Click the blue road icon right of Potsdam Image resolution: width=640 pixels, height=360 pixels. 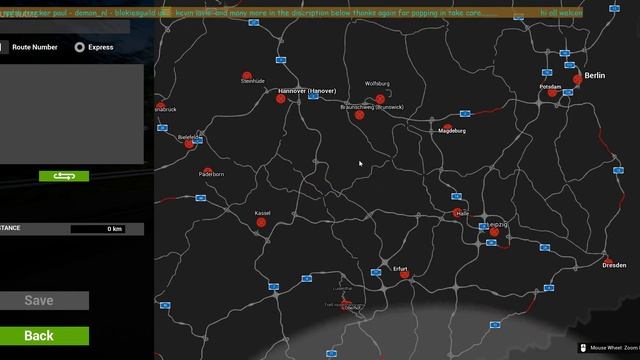[x=568, y=93]
